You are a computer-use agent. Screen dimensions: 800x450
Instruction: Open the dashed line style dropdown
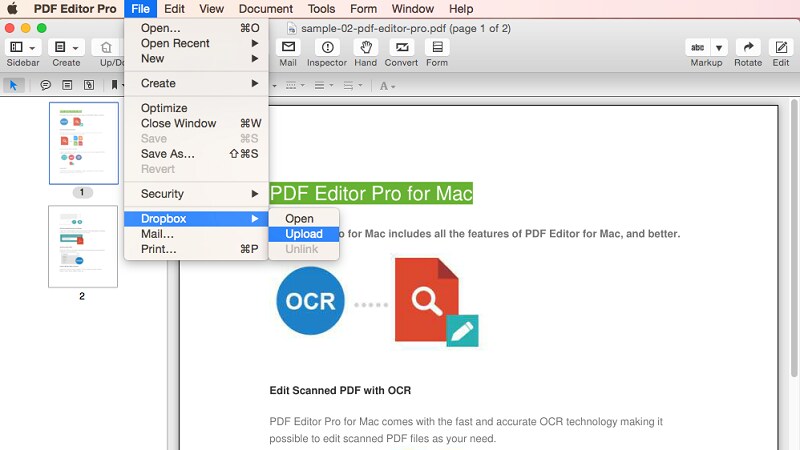click(x=295, y=86)
